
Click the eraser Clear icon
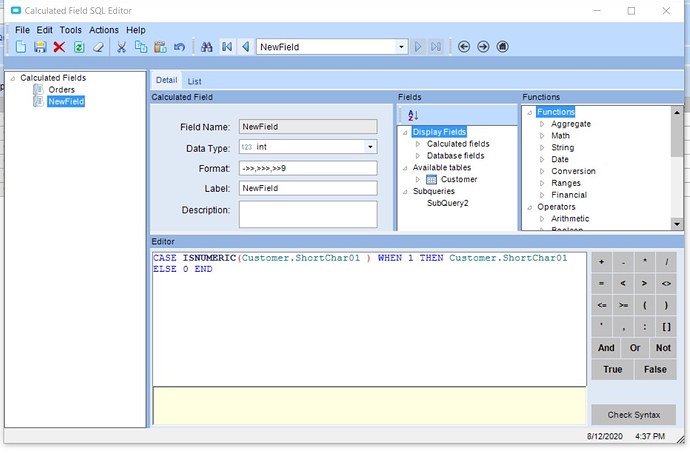pyautogui.click(x=98, y=47)
